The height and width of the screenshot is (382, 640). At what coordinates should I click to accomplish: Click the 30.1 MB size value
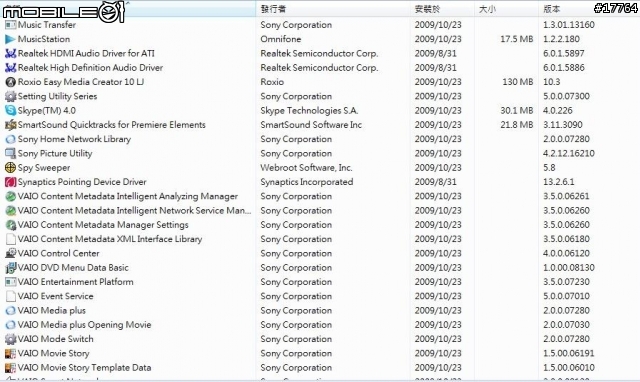click(517, 111)
